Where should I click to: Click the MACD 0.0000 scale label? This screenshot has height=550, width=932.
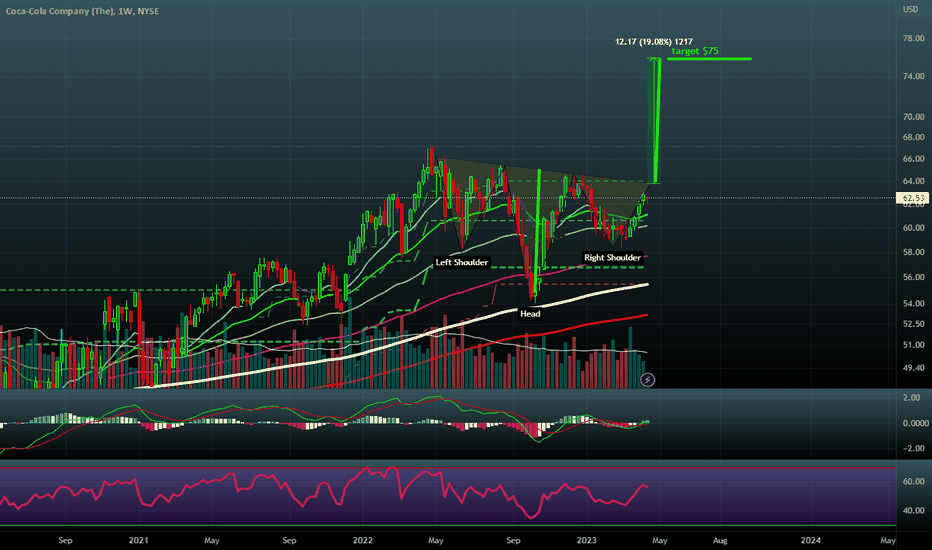[915, 423]
